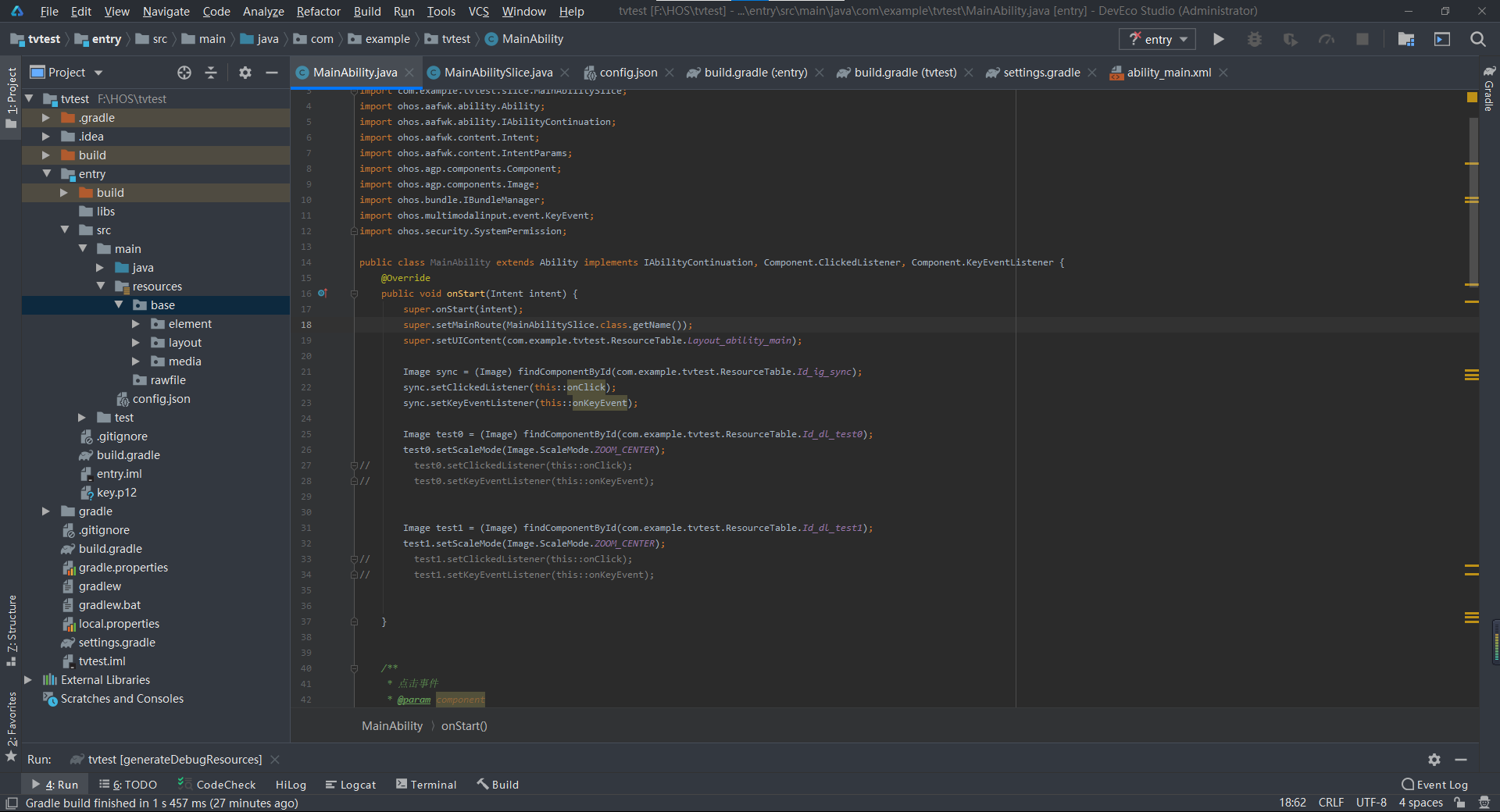The image size is (1500, 812).
Task: Collapse all in Project panel
Action: pos(211,73)
